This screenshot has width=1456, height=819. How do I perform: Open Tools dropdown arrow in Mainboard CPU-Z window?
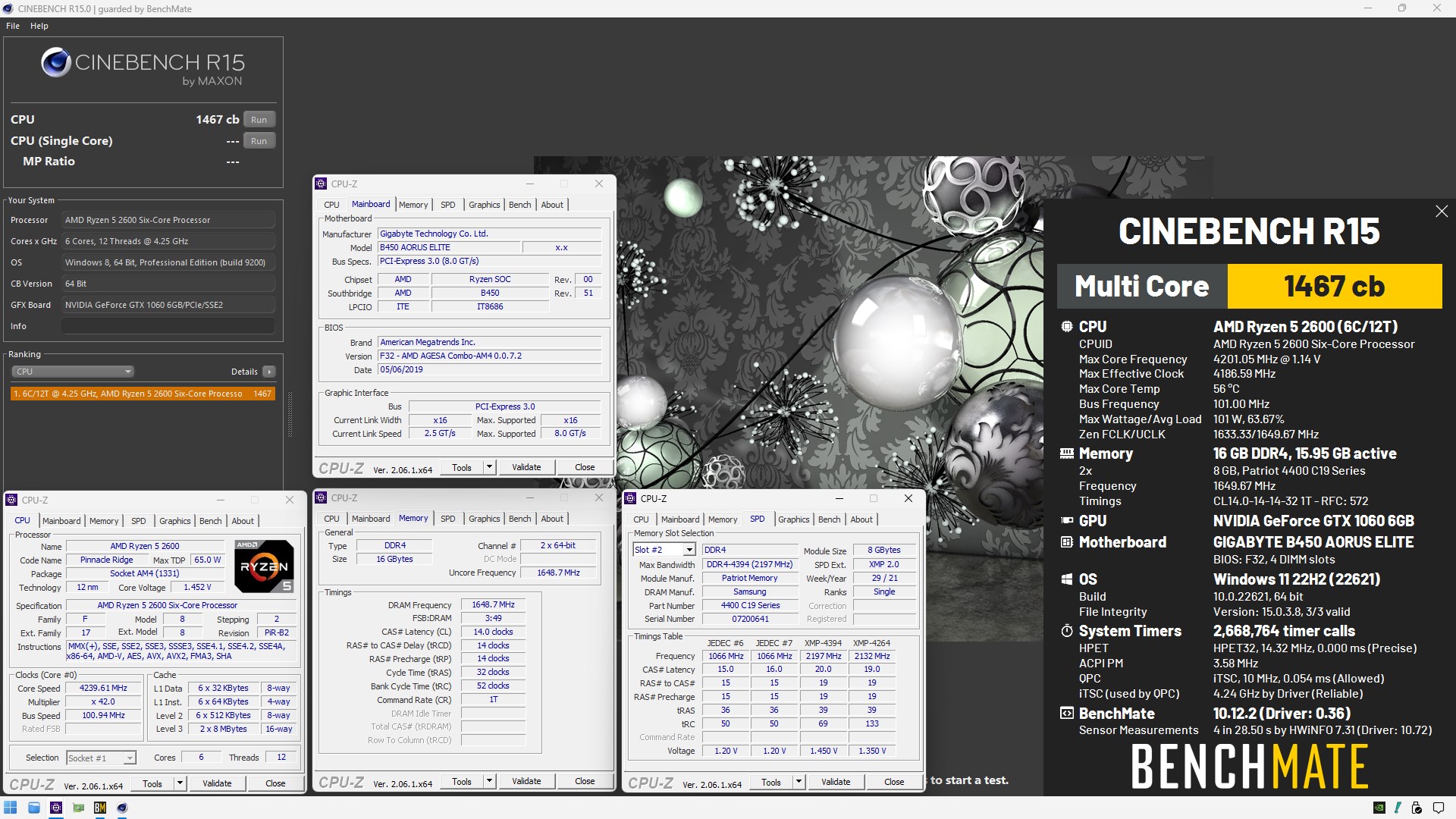tap(489, 467)
